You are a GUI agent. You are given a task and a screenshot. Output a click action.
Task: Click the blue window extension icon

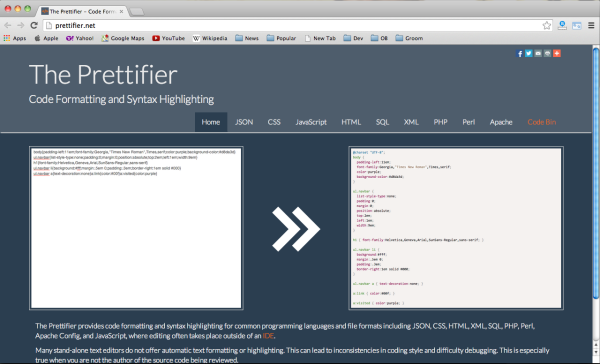[x=577, y=26]
